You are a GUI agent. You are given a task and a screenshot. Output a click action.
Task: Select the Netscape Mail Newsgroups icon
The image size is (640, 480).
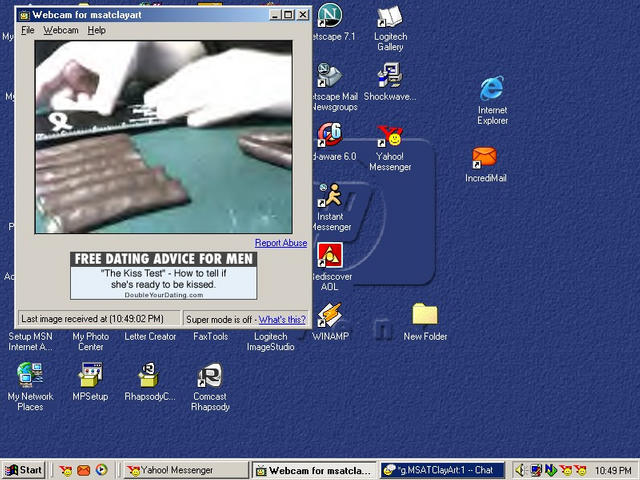pos(330,76)
